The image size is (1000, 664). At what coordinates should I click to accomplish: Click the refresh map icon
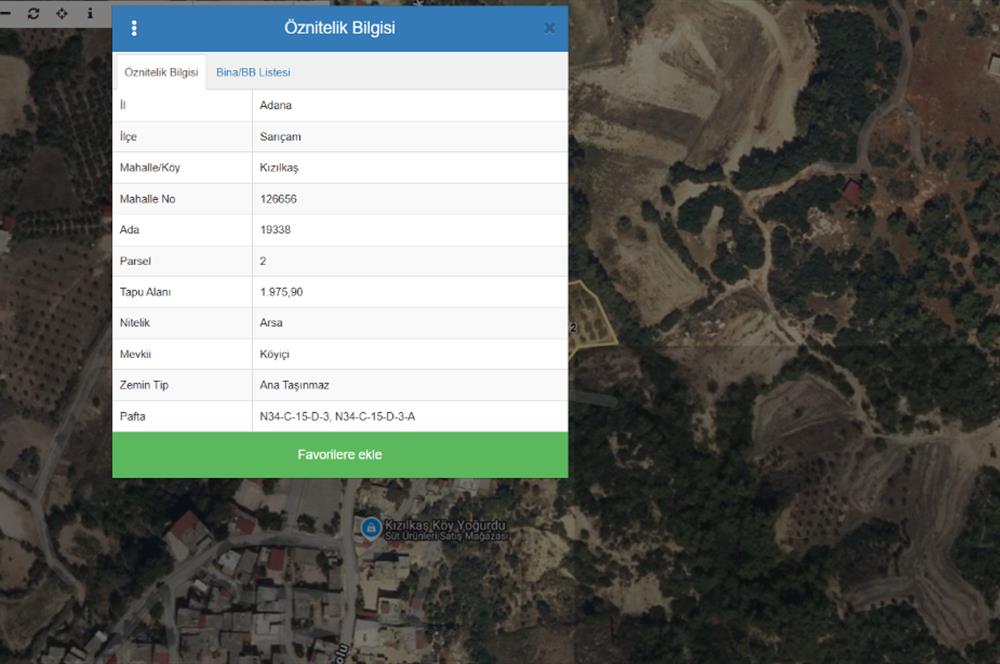33,13
